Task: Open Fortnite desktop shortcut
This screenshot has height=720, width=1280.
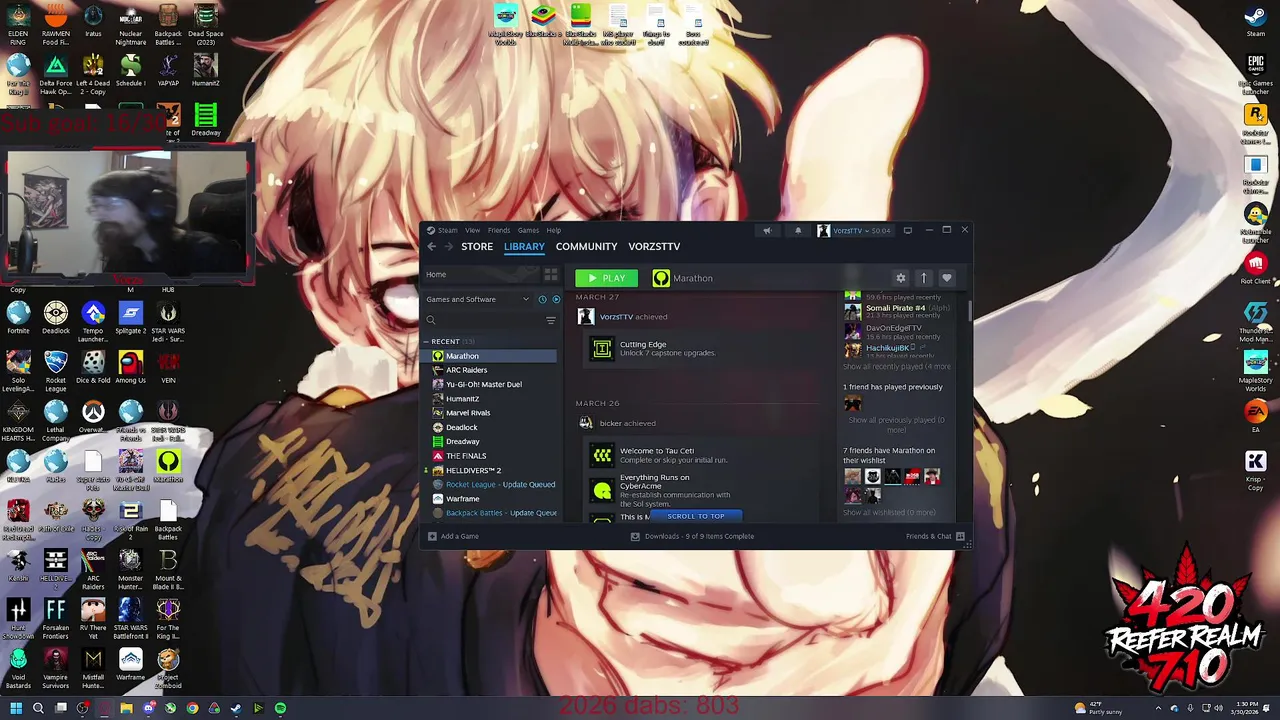Action: point(18,318)
